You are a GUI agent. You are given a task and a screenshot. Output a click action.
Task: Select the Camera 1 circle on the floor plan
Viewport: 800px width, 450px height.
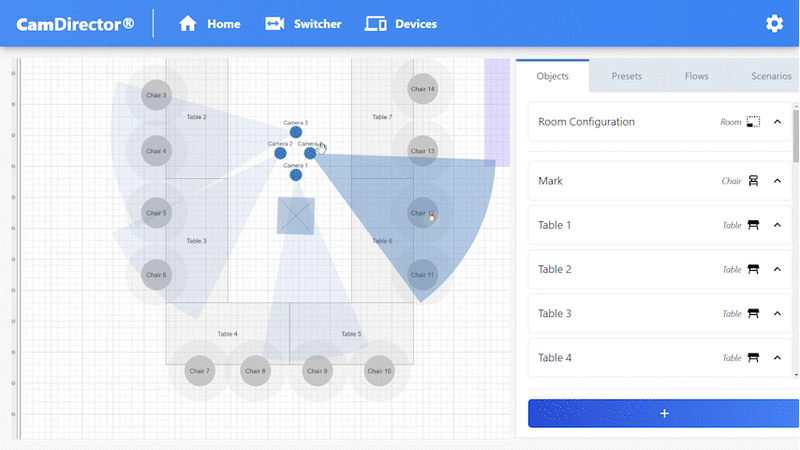(295, 175)
